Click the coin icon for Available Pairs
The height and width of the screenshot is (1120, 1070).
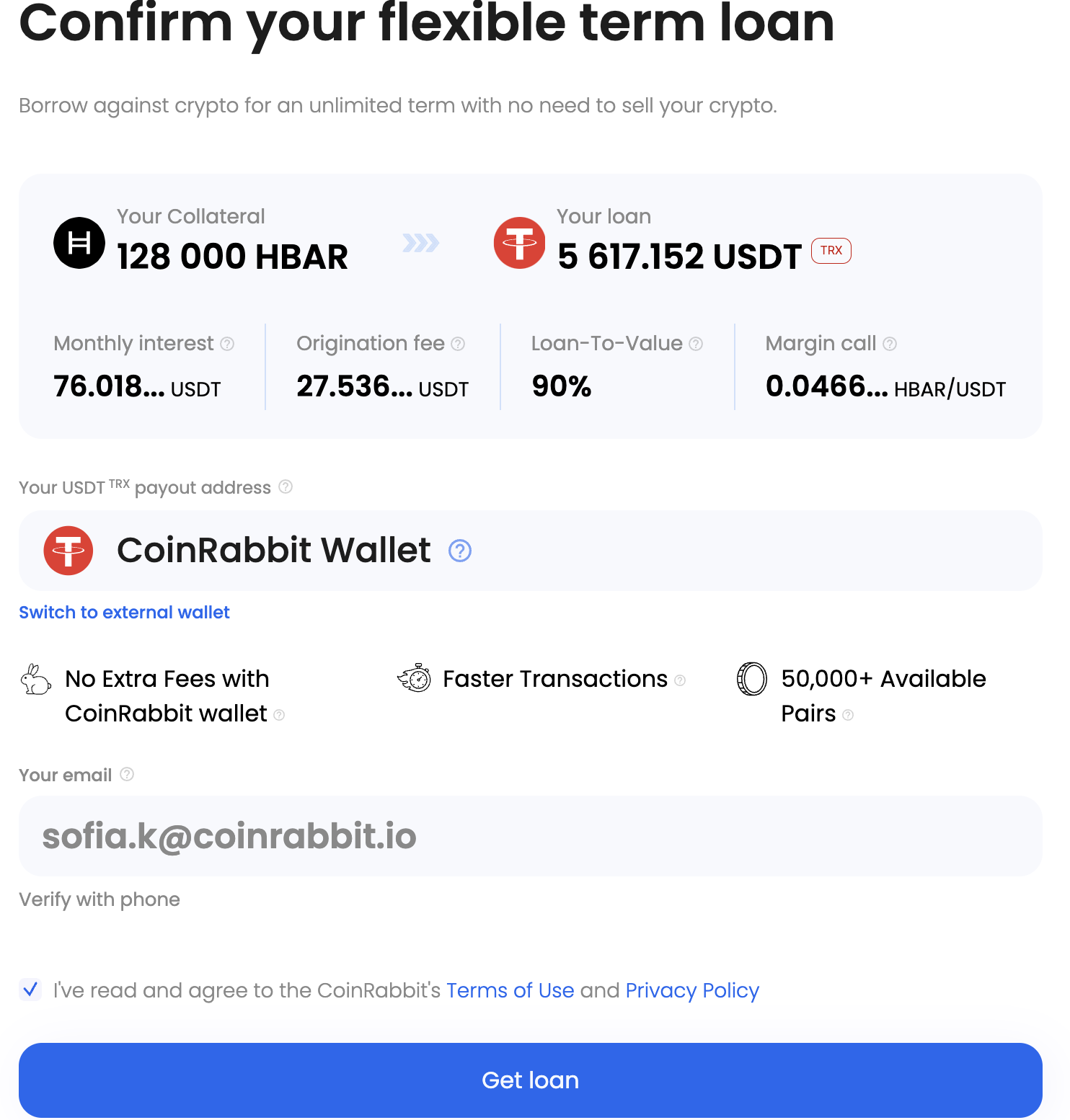751,678
